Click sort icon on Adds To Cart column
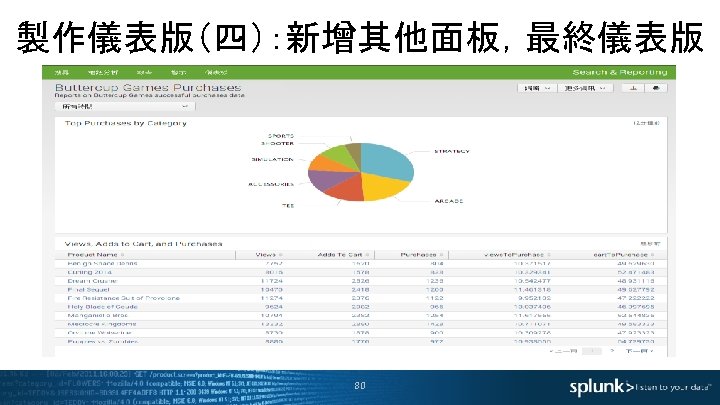The image size is (720, 405). click(367, 255)
